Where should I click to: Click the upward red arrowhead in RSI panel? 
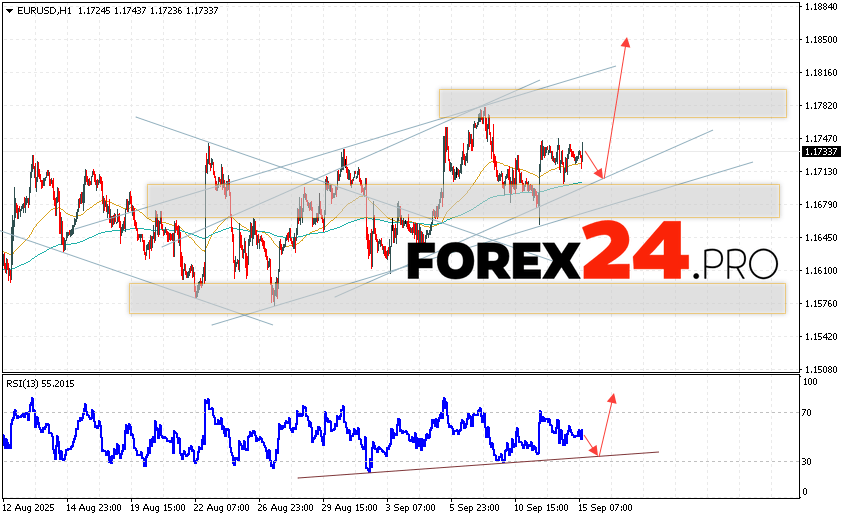pos(611,398)
